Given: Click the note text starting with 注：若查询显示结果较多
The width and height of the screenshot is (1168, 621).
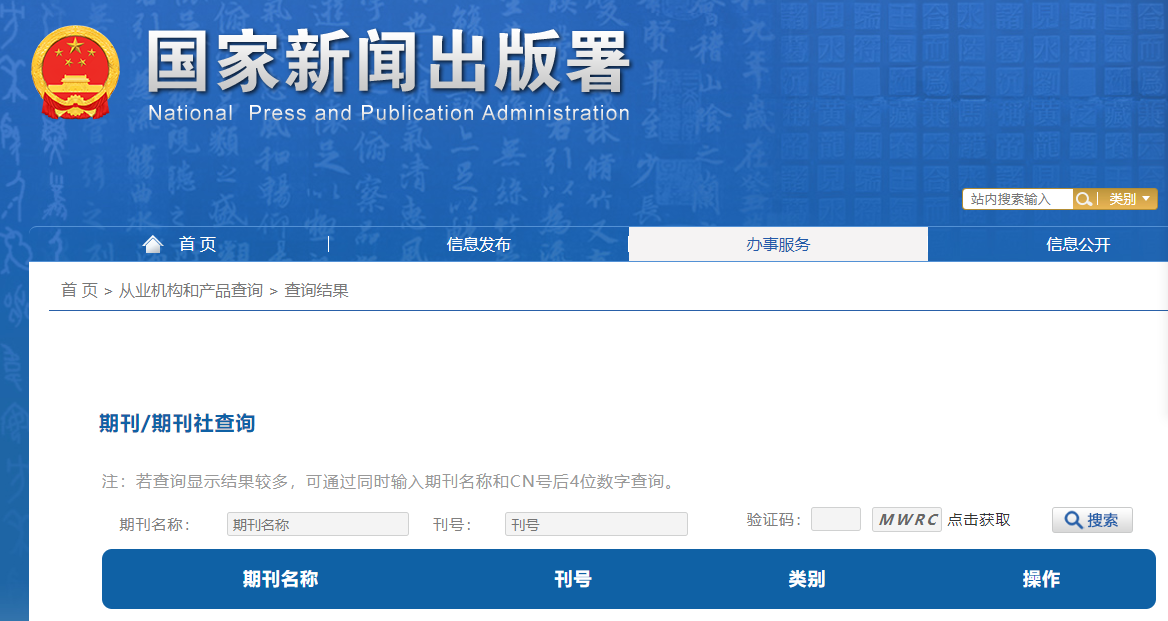Looking at the screenshot, I should [390, 482].
